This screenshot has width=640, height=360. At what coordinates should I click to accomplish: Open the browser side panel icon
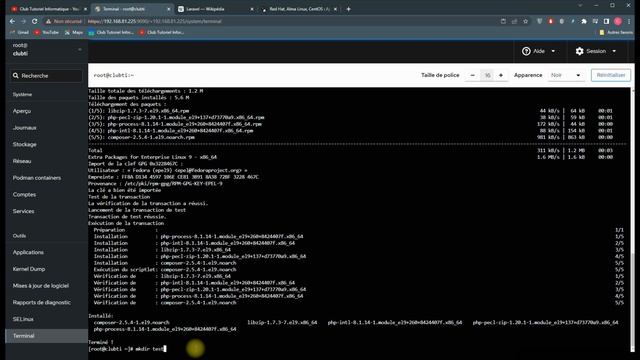point(607,21)
